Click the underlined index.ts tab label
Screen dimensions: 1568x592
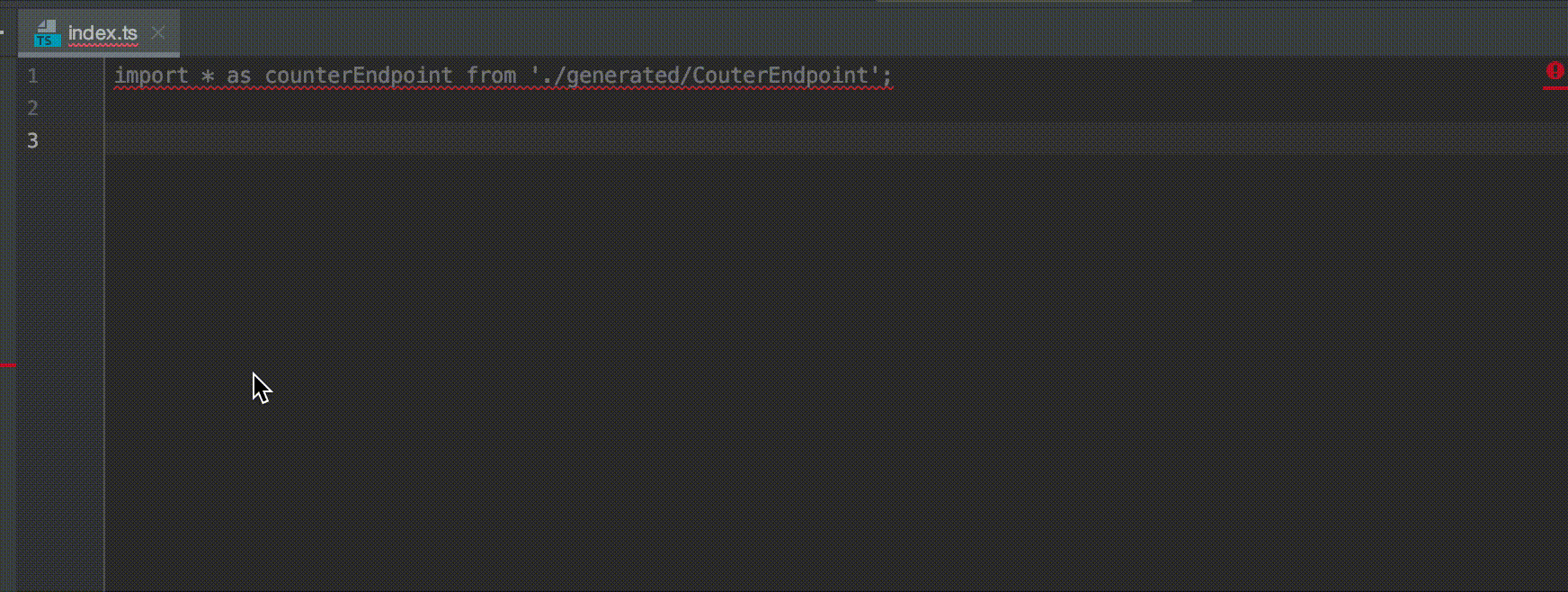tap(103, 32)
